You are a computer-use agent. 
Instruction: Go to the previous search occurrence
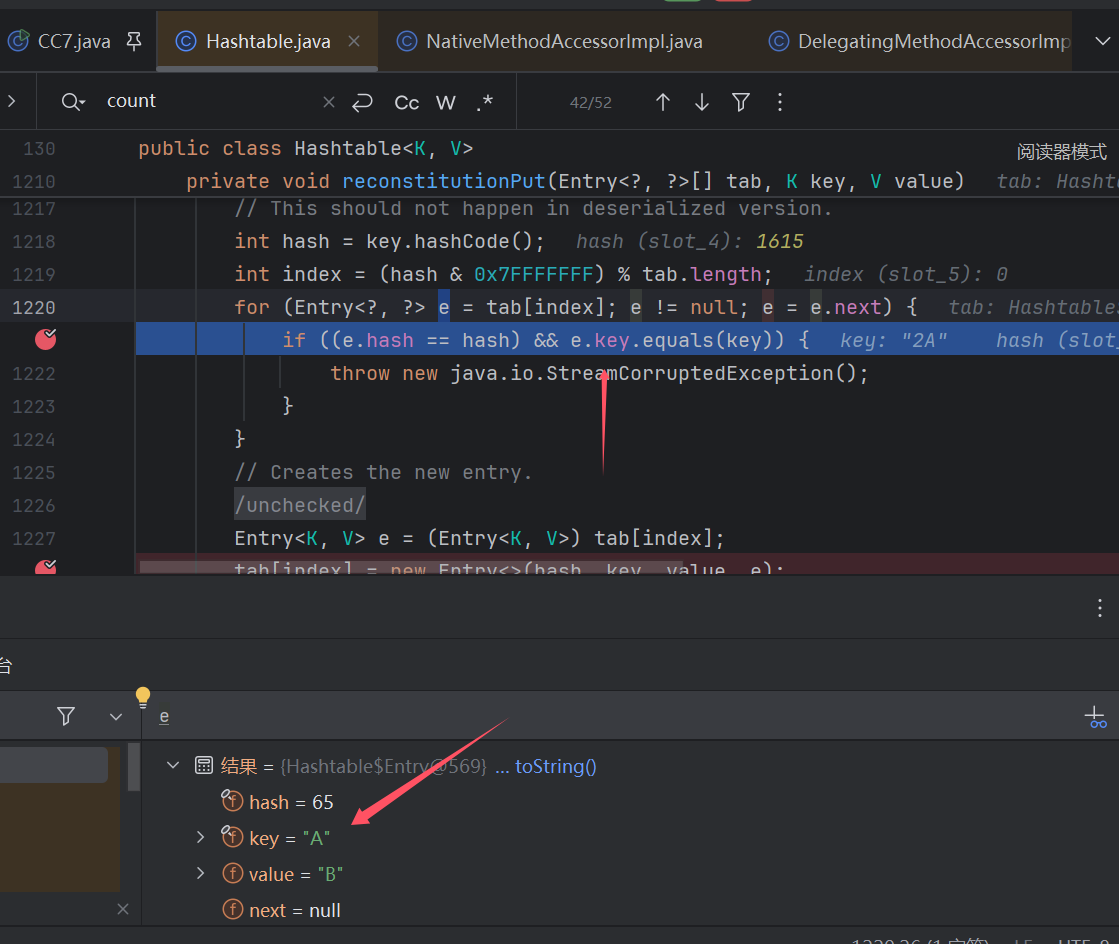pos(662,102)
